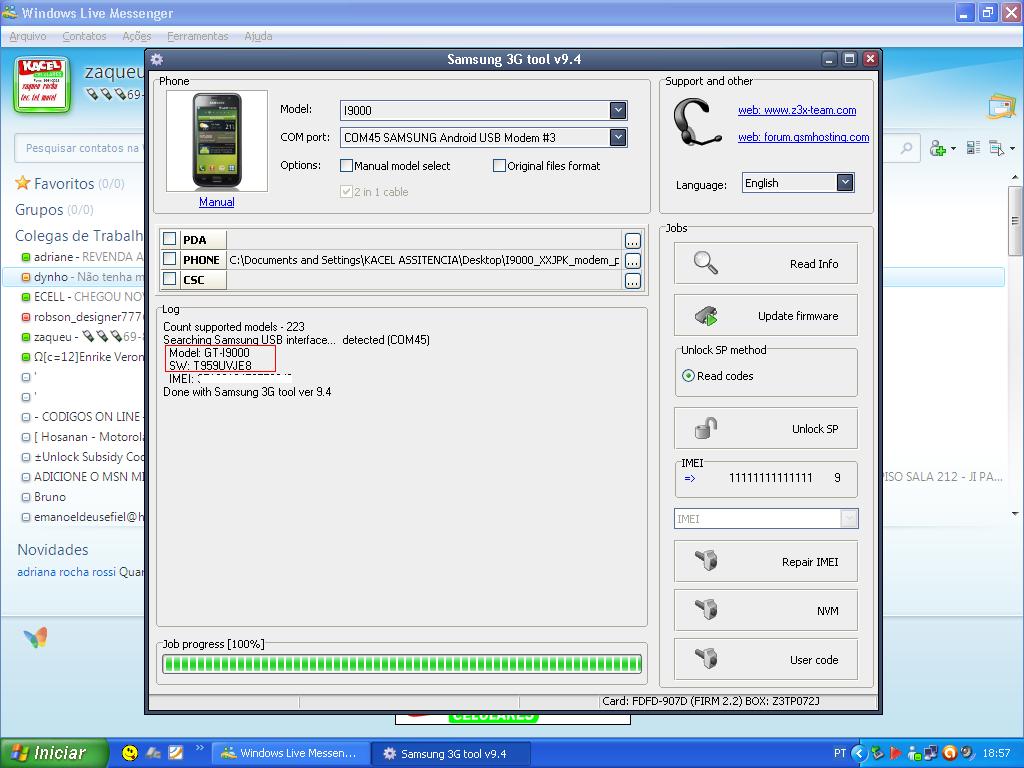Screen dimensions: 1024x768
Task: Check the PDA file checkbox
Action: pos(170,239)
